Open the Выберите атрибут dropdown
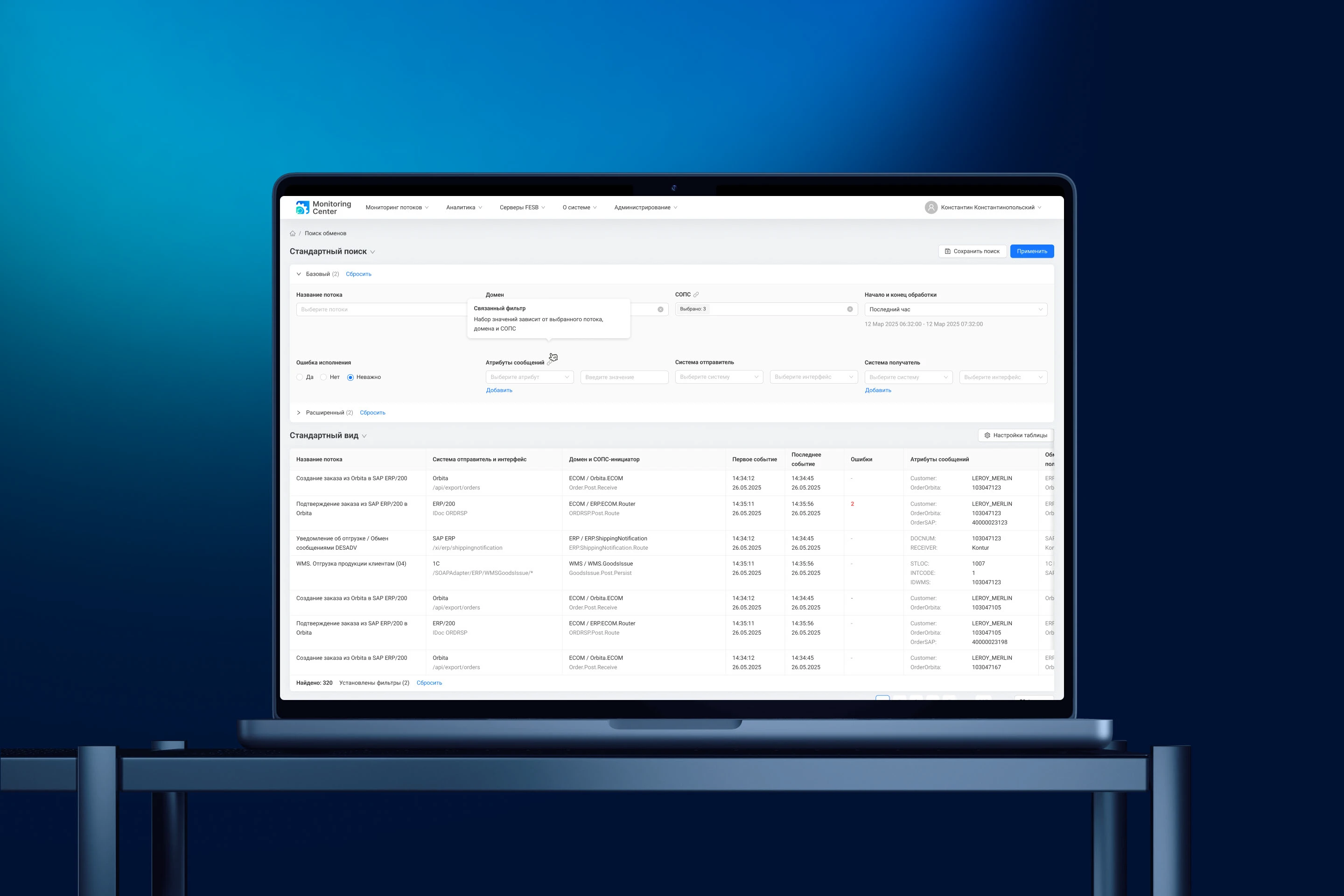The image size is (1344, 896). click(529, 377)
